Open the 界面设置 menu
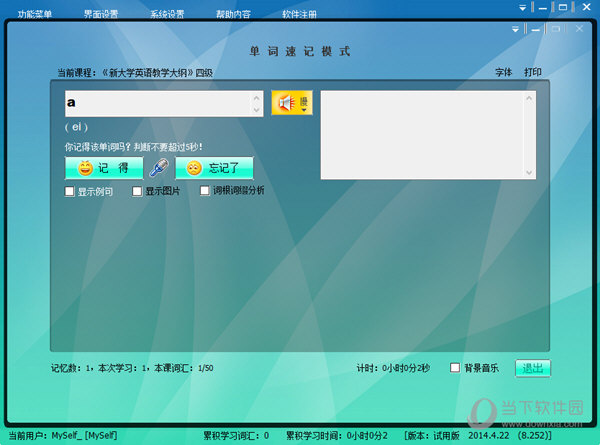 (x=101, y=14)
